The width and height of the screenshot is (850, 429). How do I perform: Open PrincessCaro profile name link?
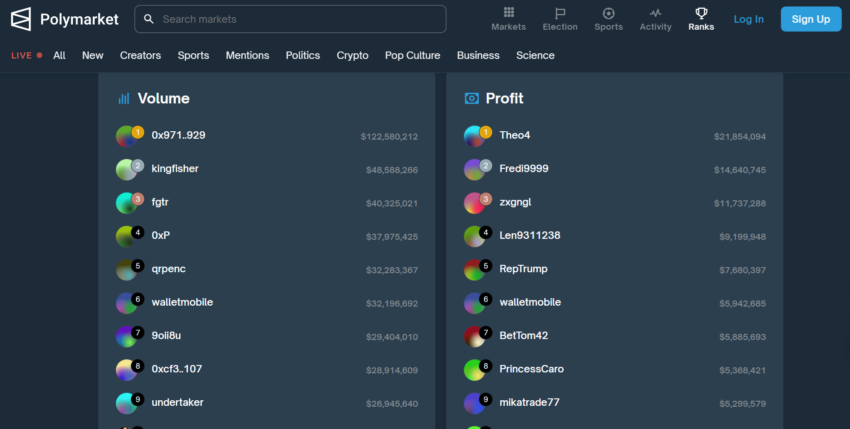532,369
